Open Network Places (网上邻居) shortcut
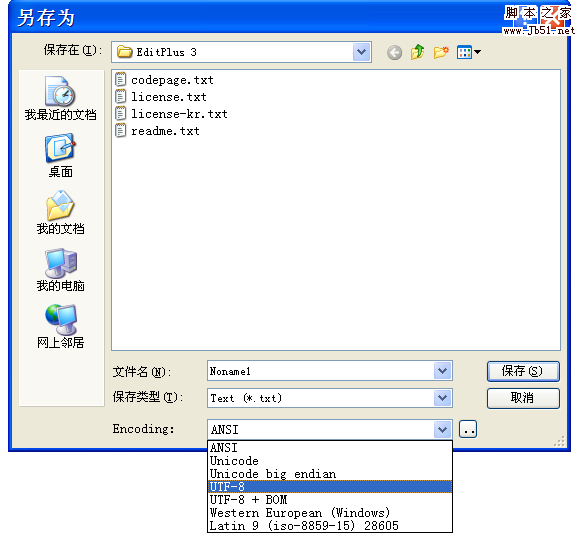This screenshot has width=582, height=540. 61,327
